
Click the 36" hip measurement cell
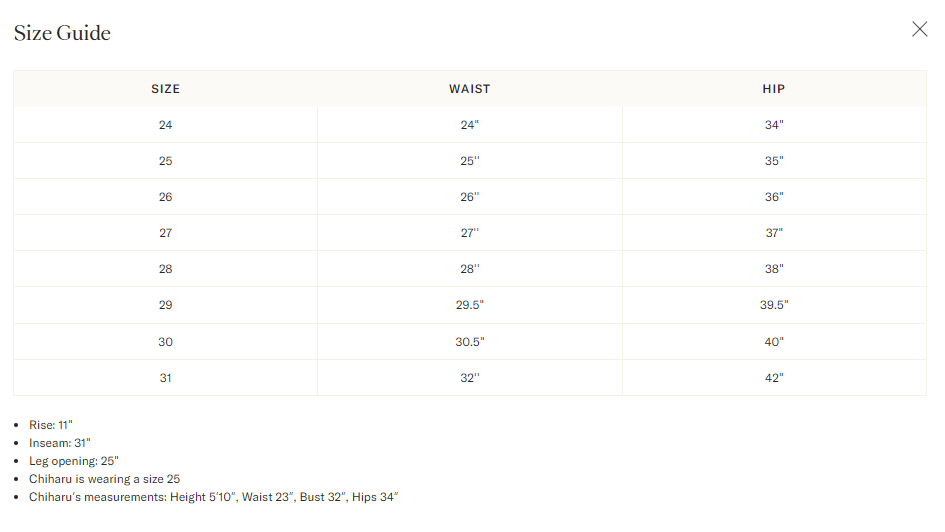[774, 197]
